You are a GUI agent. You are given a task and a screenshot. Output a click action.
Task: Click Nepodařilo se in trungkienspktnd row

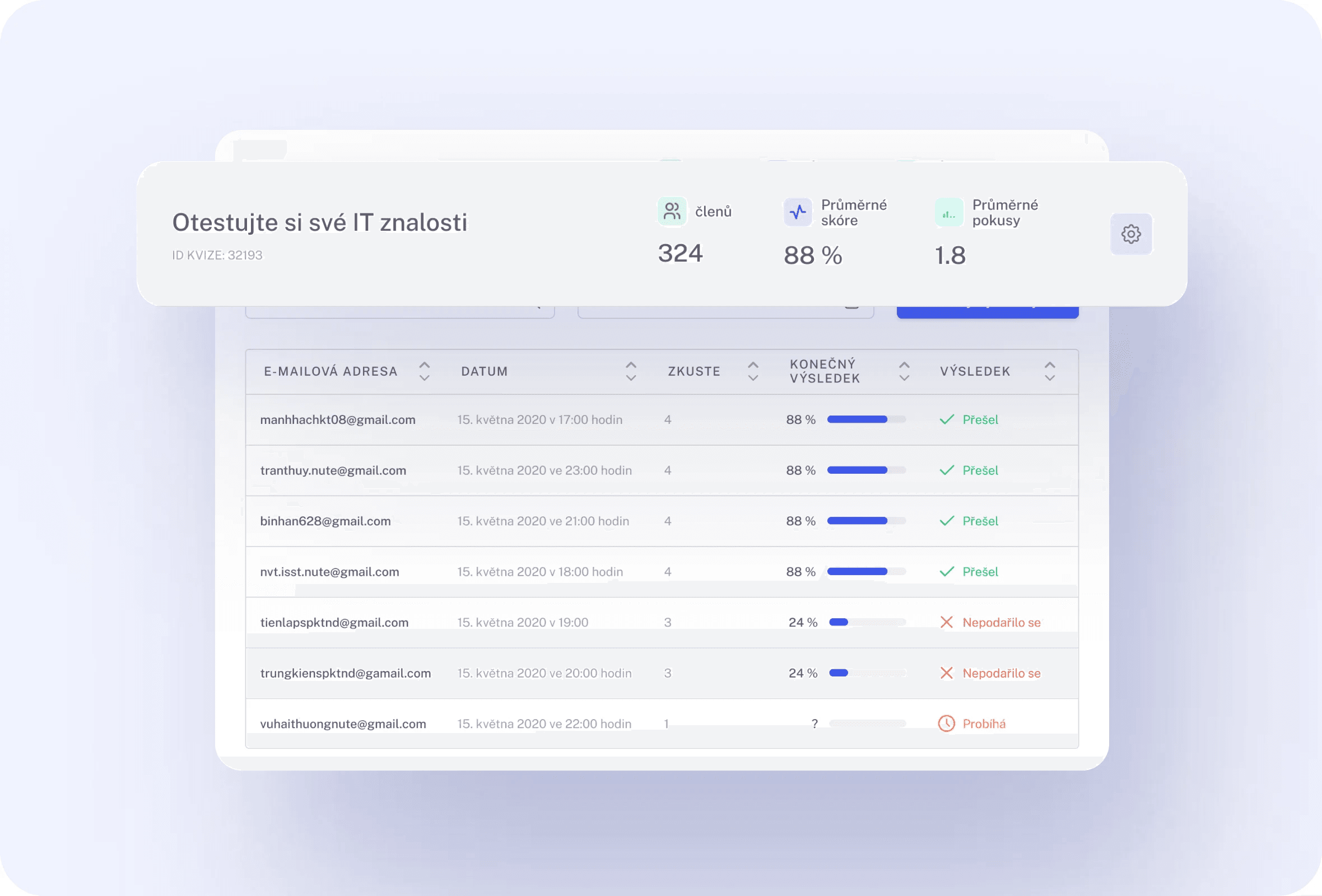1002,673
